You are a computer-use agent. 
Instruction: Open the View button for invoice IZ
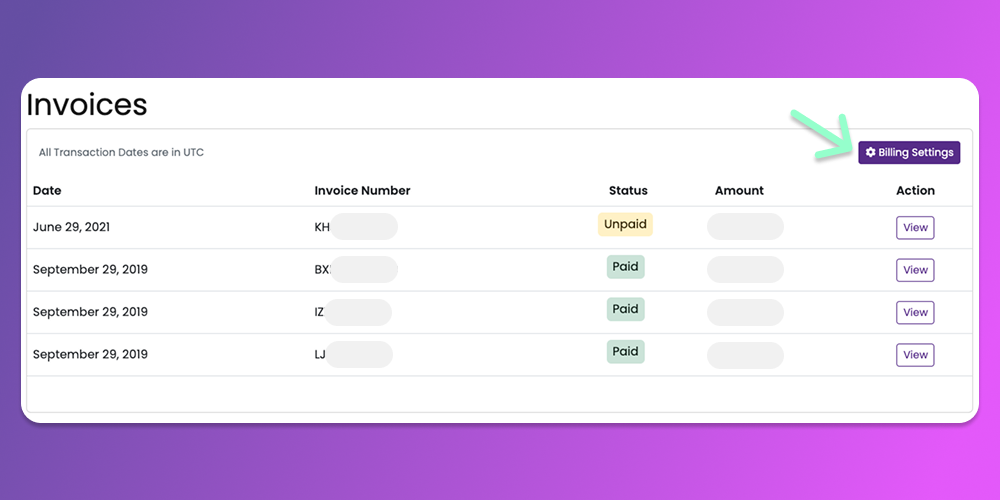point(915,312)
